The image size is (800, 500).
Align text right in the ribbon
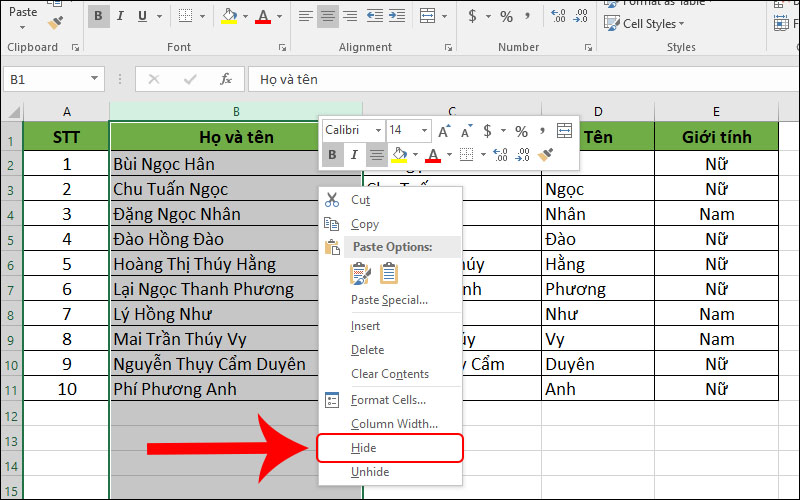point(350,16)
